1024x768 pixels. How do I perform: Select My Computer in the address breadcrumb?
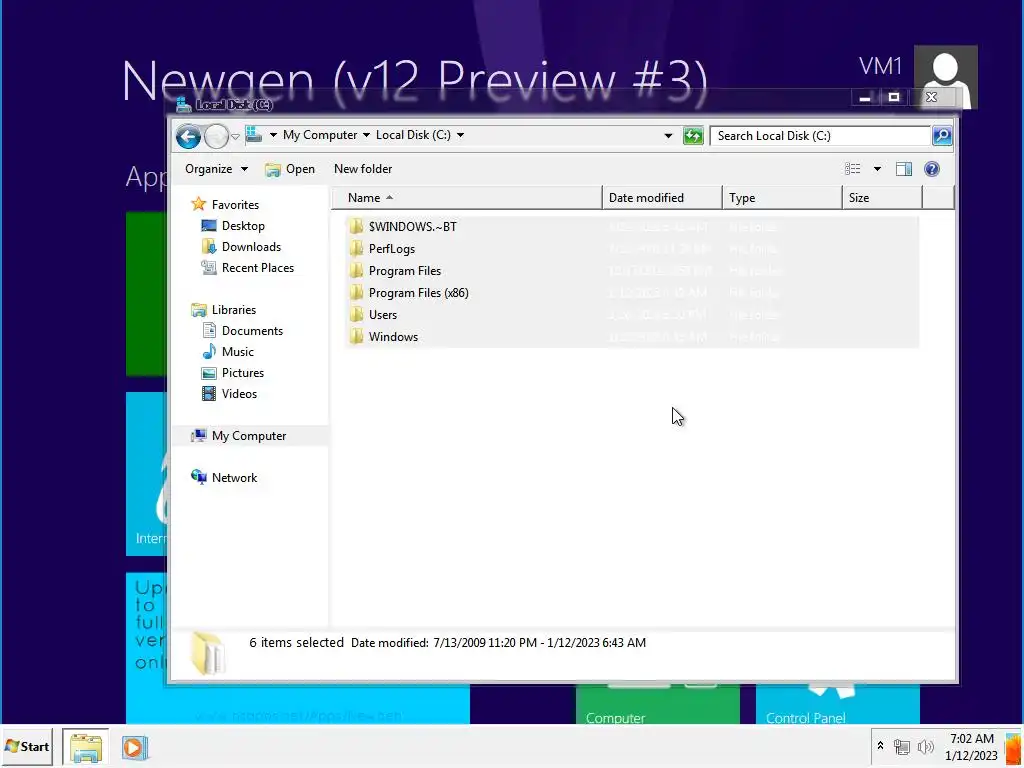coord(320,135)
